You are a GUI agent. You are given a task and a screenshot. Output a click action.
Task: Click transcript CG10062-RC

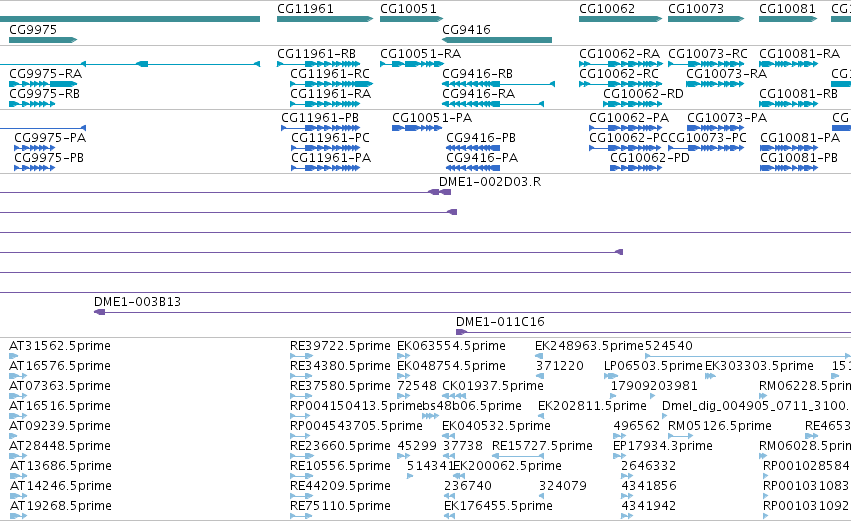click(x=620, y=84)
